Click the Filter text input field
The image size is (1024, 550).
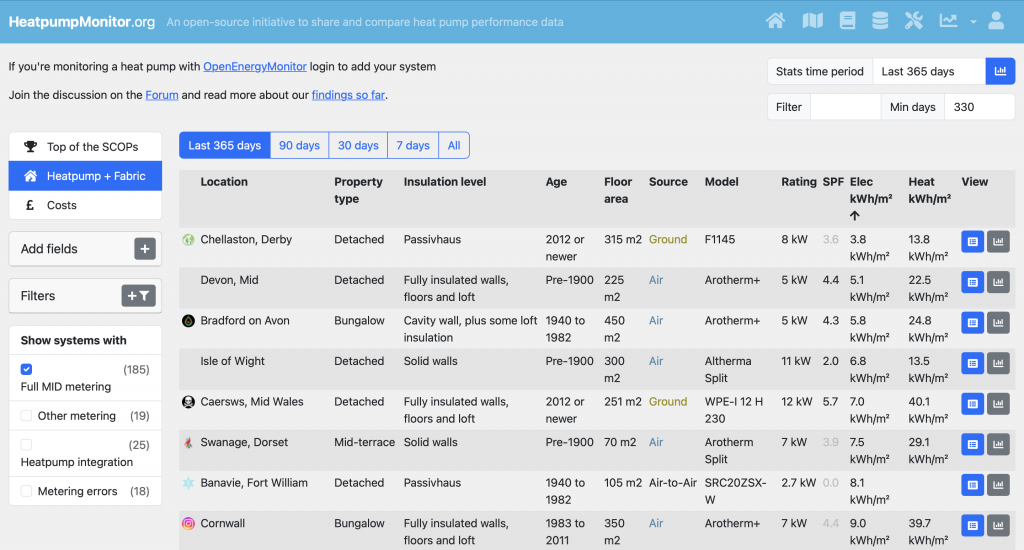pyautogui.click(x=845, y=107)
